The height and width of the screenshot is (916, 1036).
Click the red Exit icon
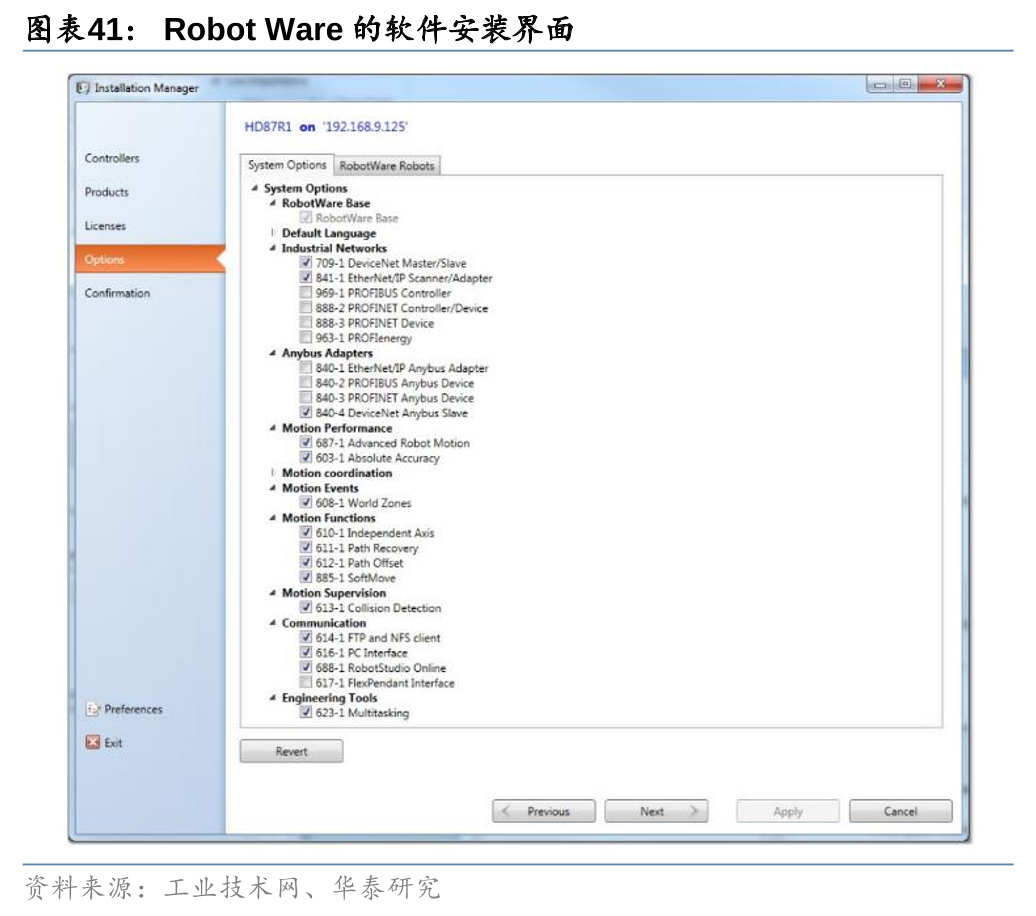(92, 742)
